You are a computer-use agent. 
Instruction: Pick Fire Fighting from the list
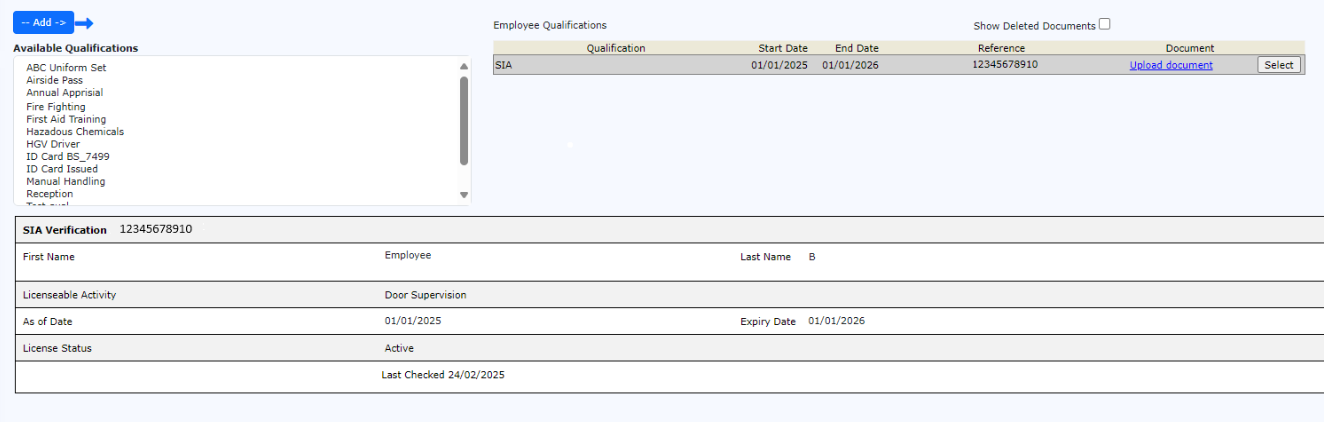tap(56, 107)
